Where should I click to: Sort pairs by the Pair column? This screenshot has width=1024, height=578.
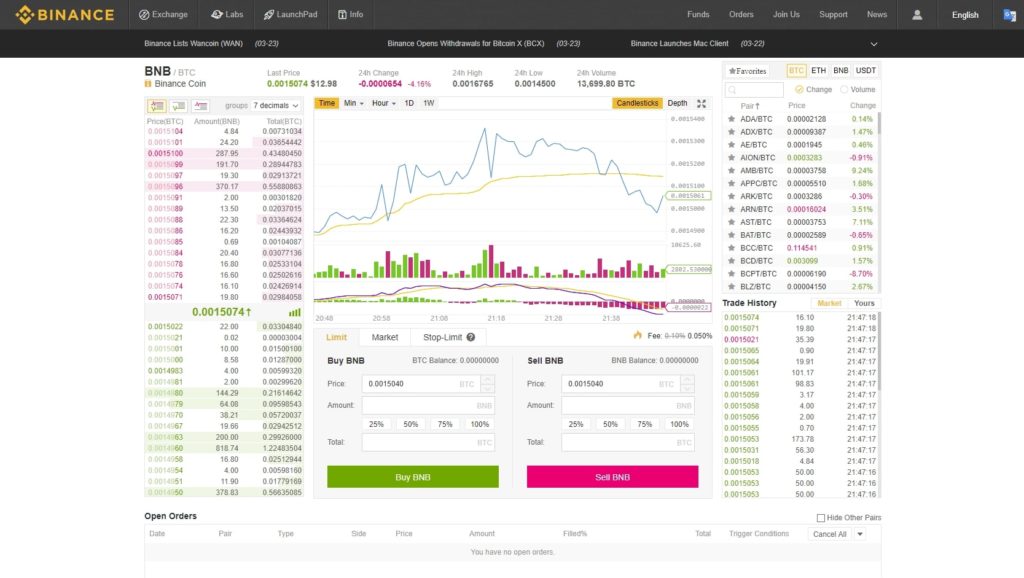(750, 106)
